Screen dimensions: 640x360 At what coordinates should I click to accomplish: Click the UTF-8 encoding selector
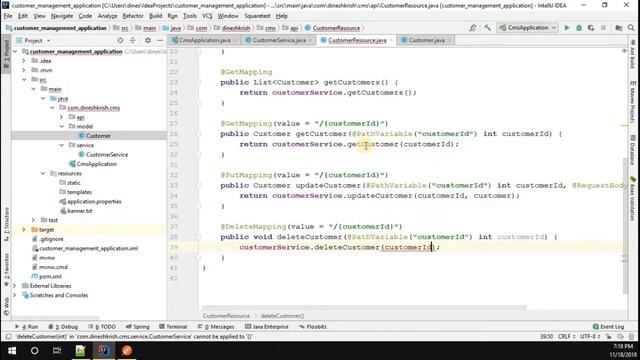[590, 337]
